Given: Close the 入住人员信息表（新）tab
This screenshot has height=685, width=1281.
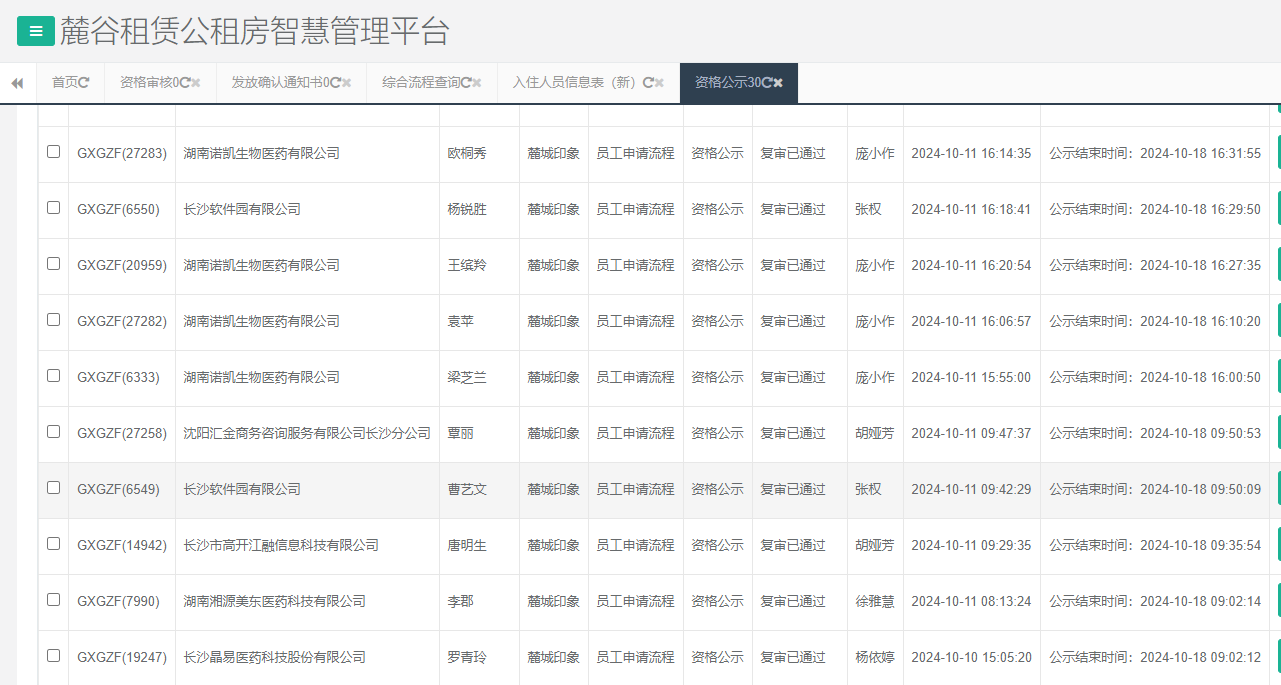Looking at the screenshot, I should point(657,84).
